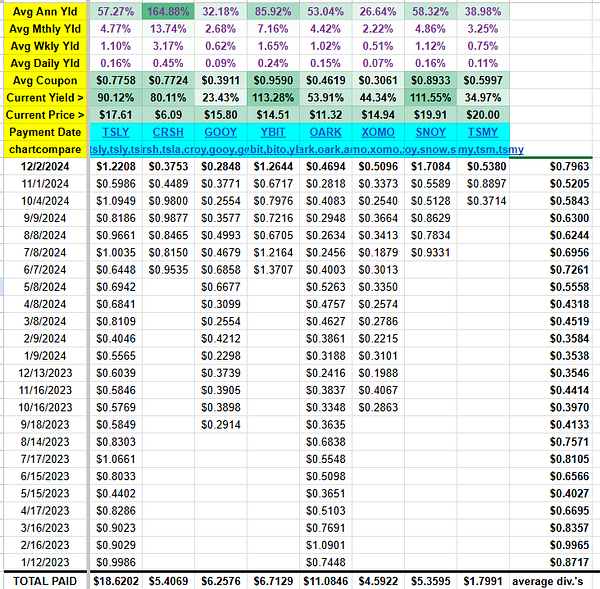
Task: Click the $6.09 current price cell
Action: pyautogui.click(x=168, y=115)
